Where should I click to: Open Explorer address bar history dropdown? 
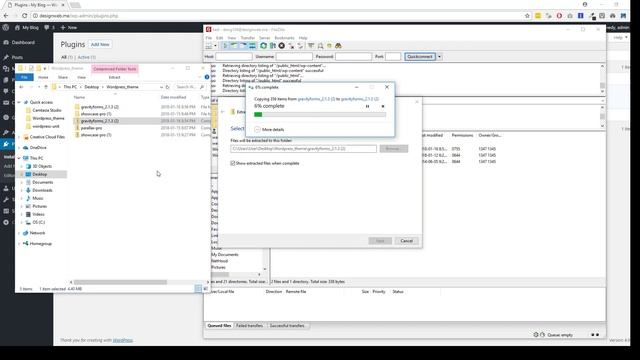(161, 87)
